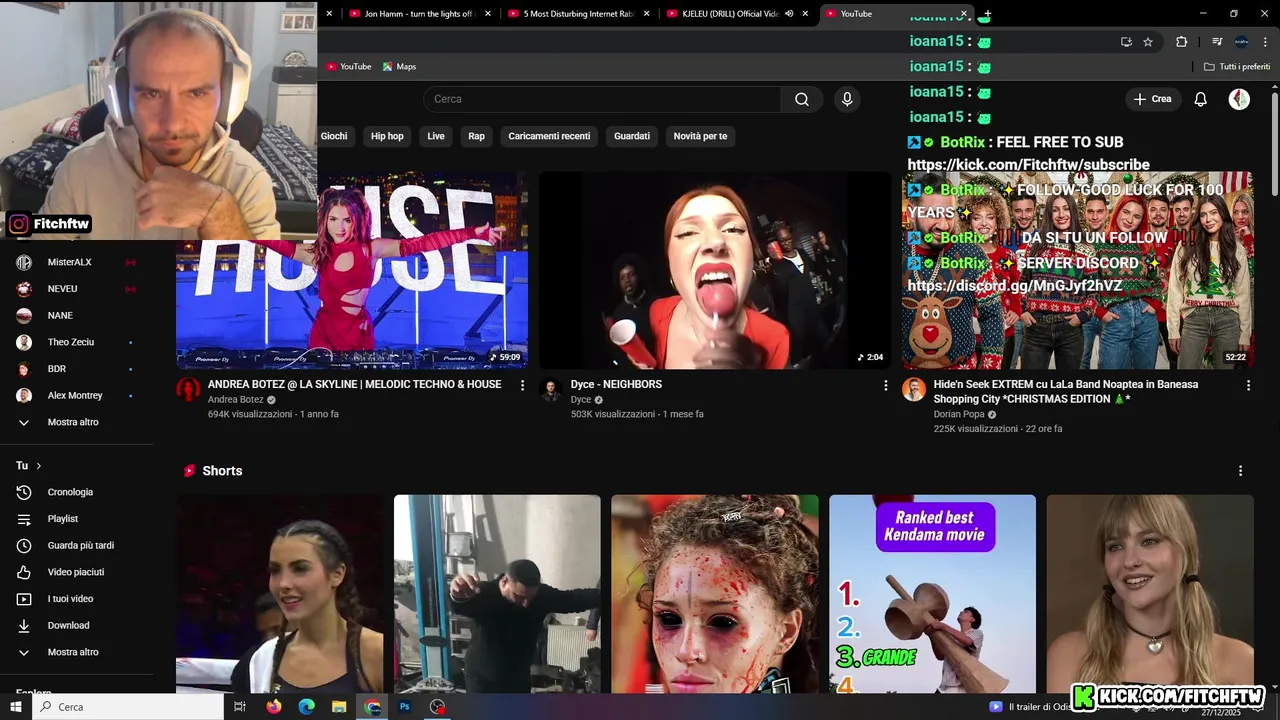1280x720 pixels.
Task: Open the Andrea Botez channel avatar
Action: pyautogui.click(x=188, y=390)
